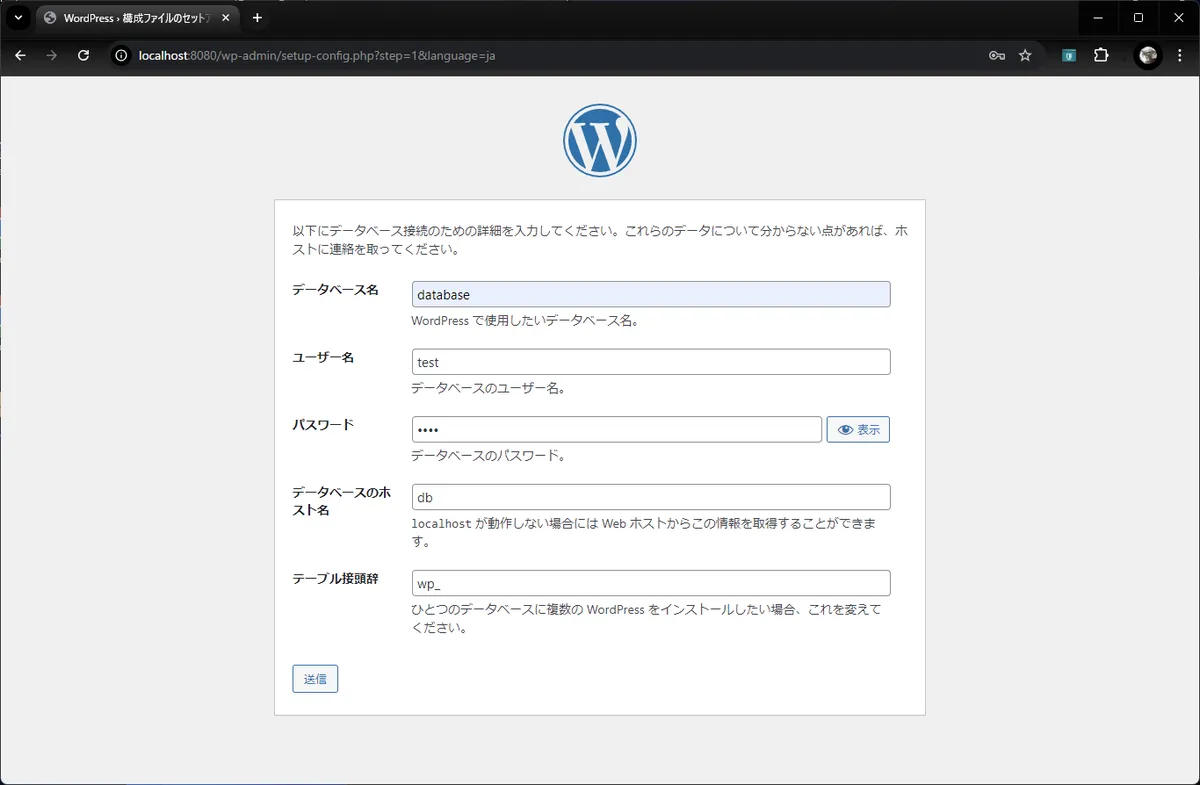
Task: Click the データベースのホスト名 label
Action: (x=341, y=501)
